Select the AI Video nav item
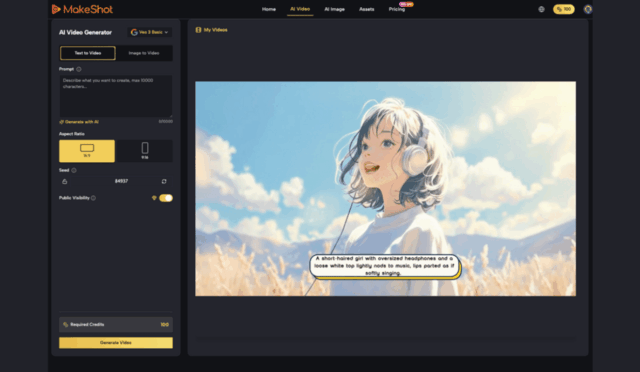 pyautogui.click(x=300, y=9)
